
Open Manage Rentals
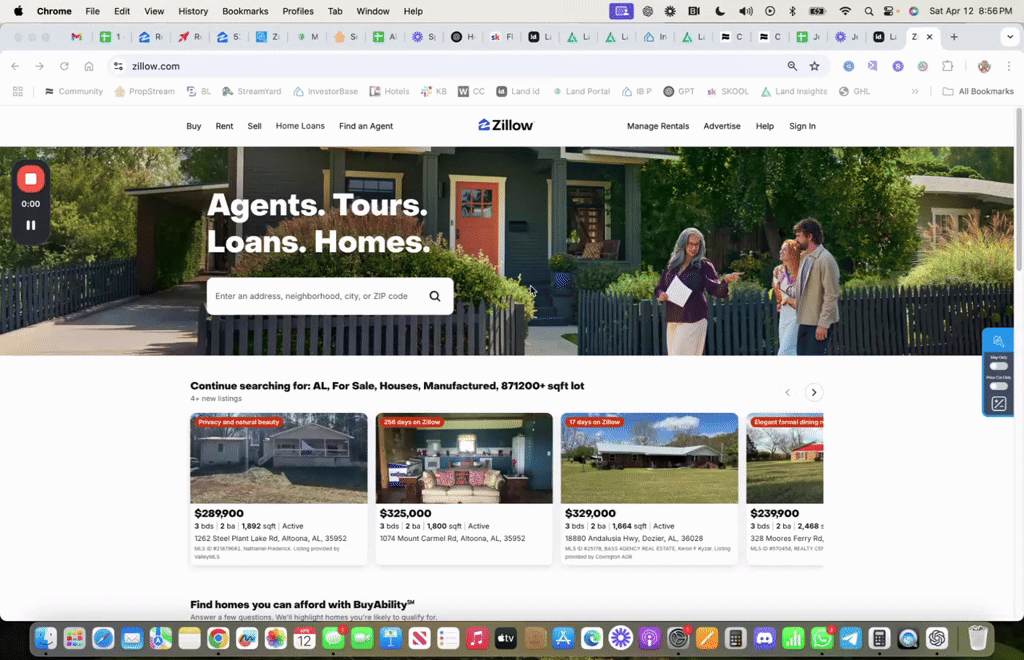point(659,126)
